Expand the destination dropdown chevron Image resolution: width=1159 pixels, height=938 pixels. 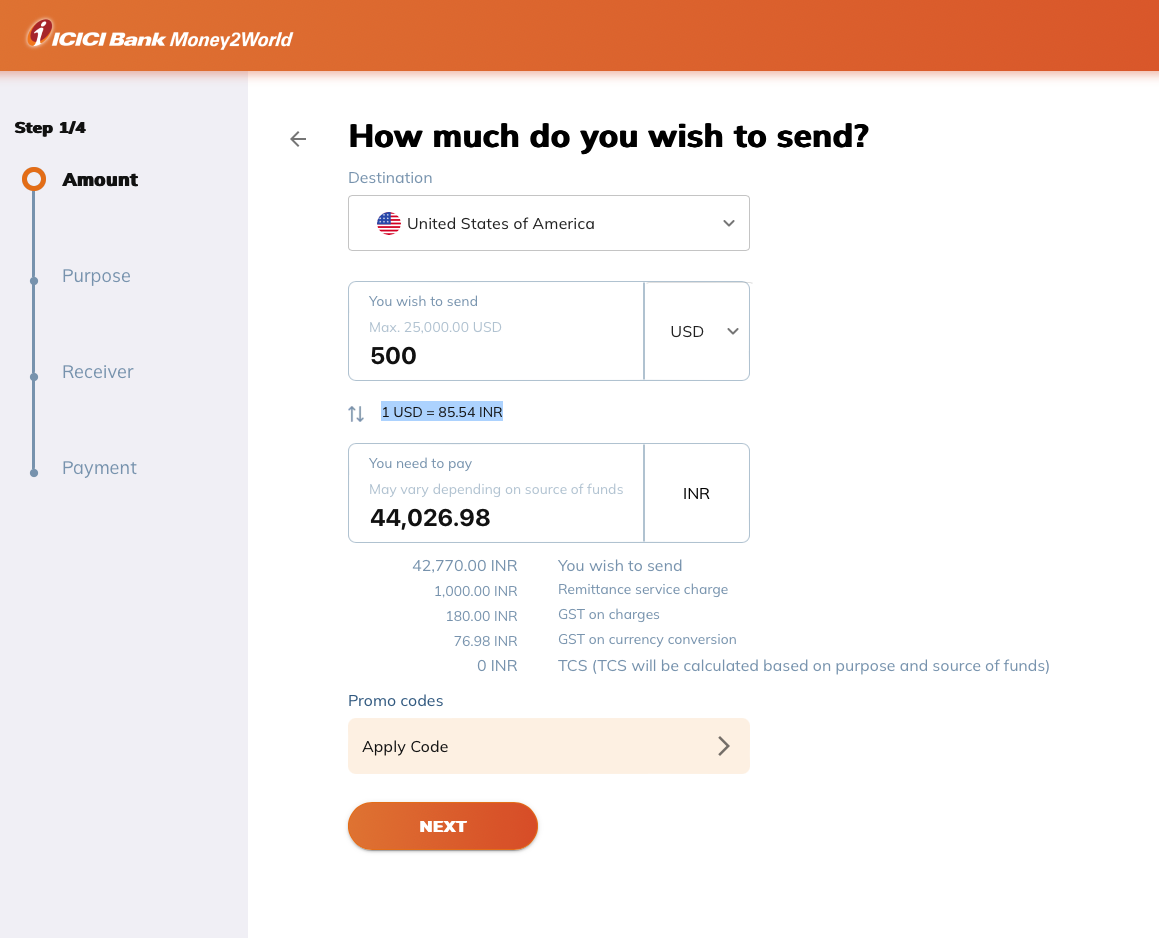729,224
